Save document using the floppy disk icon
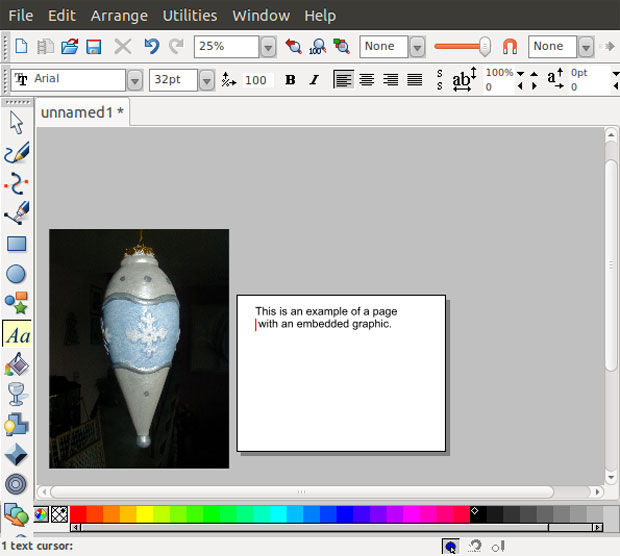The width and height of the screenshot is (620, 556). pyautogui.click(x=94, y=47)
